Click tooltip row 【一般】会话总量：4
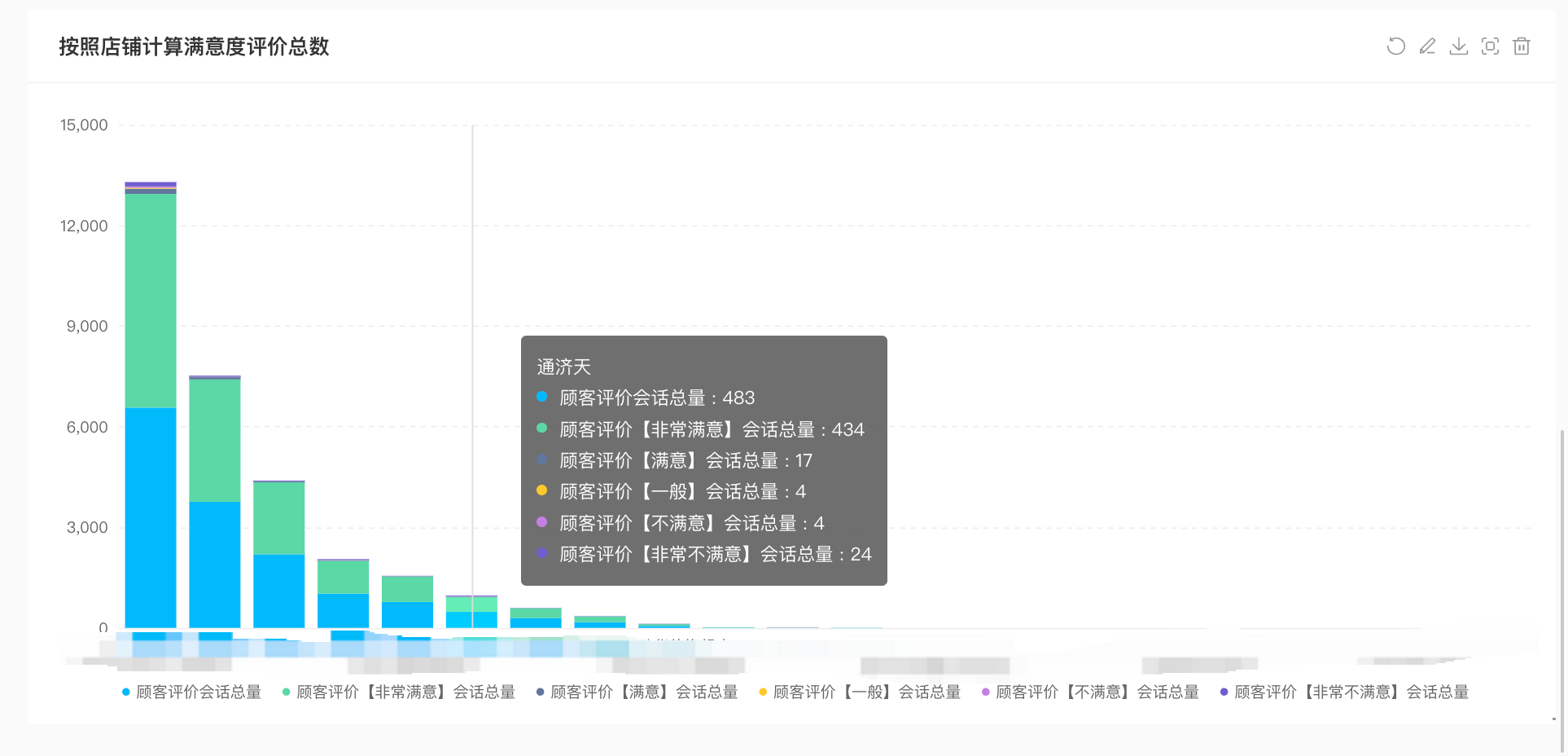 coord(671,492)
